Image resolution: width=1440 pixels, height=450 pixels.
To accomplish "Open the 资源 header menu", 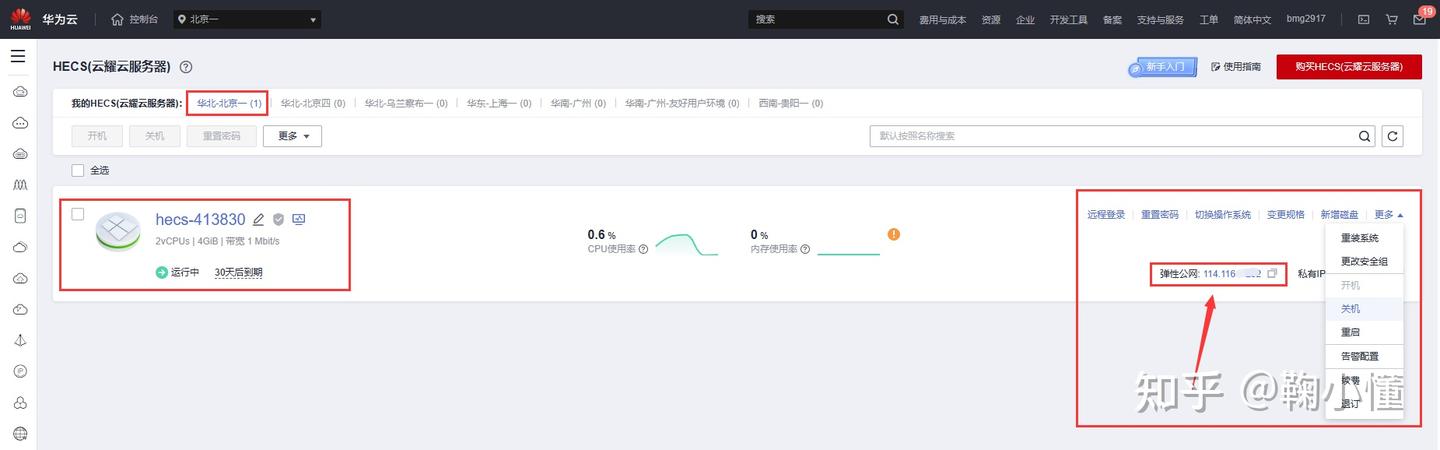I will click(991, 19).
